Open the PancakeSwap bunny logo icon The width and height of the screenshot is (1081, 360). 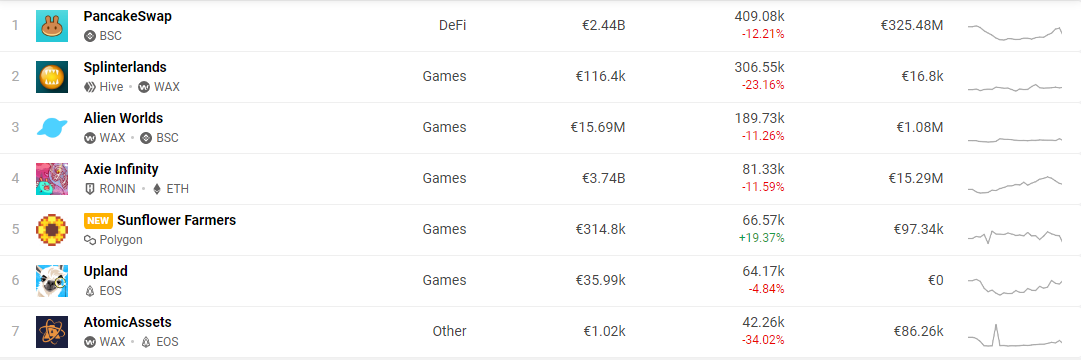click(x=52, y=26)
